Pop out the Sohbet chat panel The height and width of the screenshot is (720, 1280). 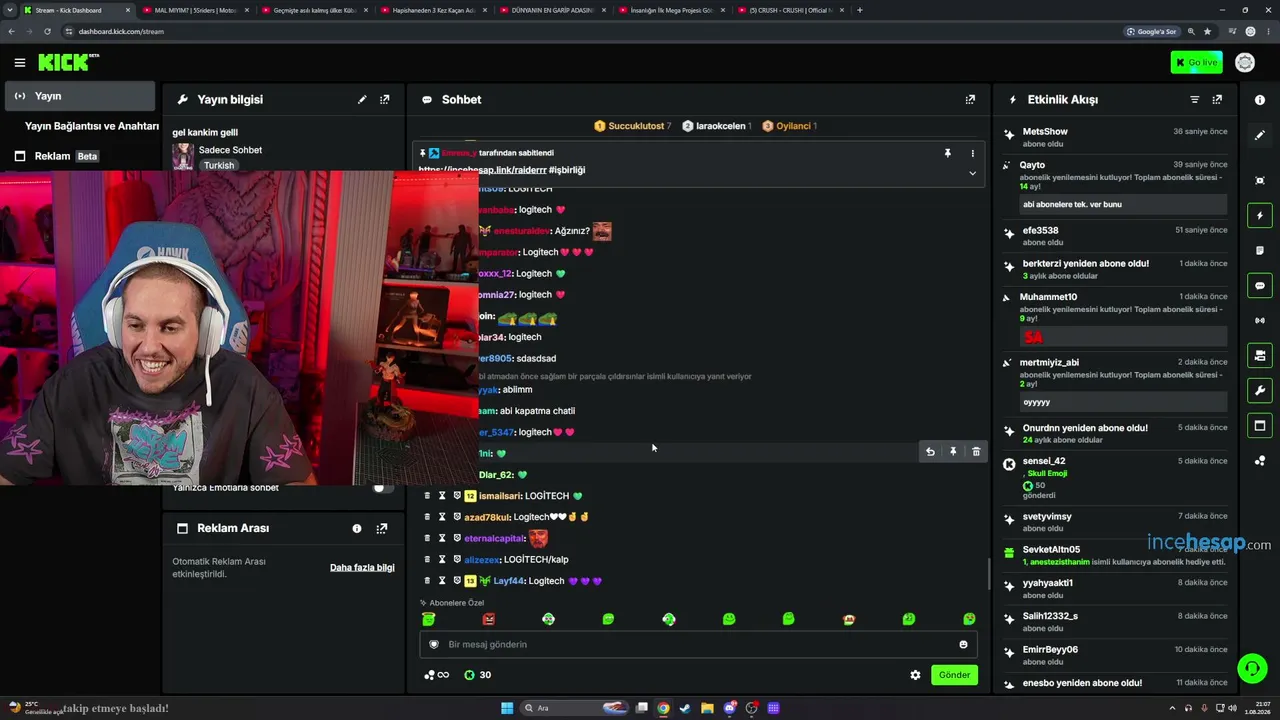970,100
